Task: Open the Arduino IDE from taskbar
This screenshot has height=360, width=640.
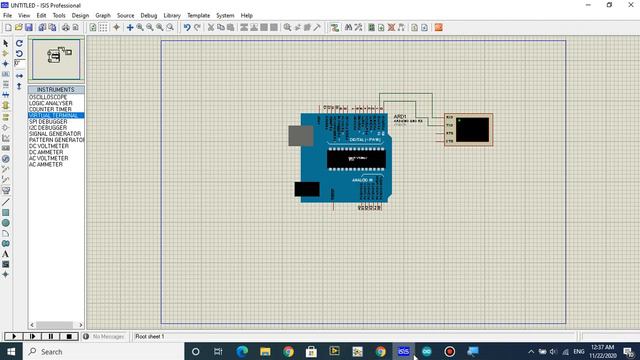Action: pos(427,351)
